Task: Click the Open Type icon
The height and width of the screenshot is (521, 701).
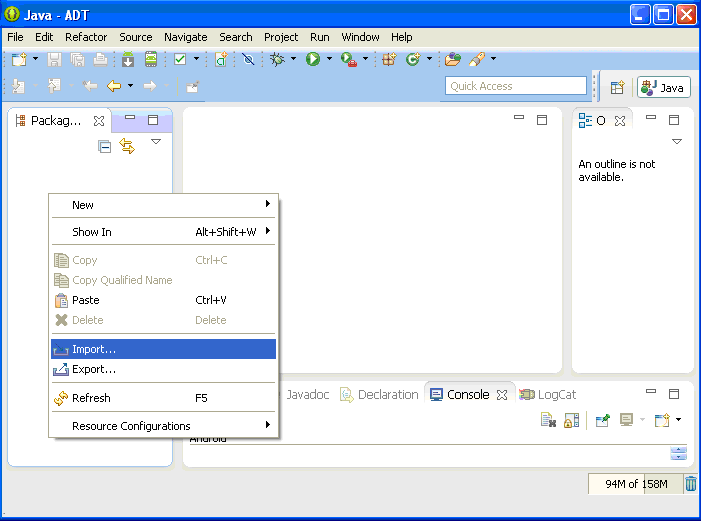Action: click(x=453, y=59)
